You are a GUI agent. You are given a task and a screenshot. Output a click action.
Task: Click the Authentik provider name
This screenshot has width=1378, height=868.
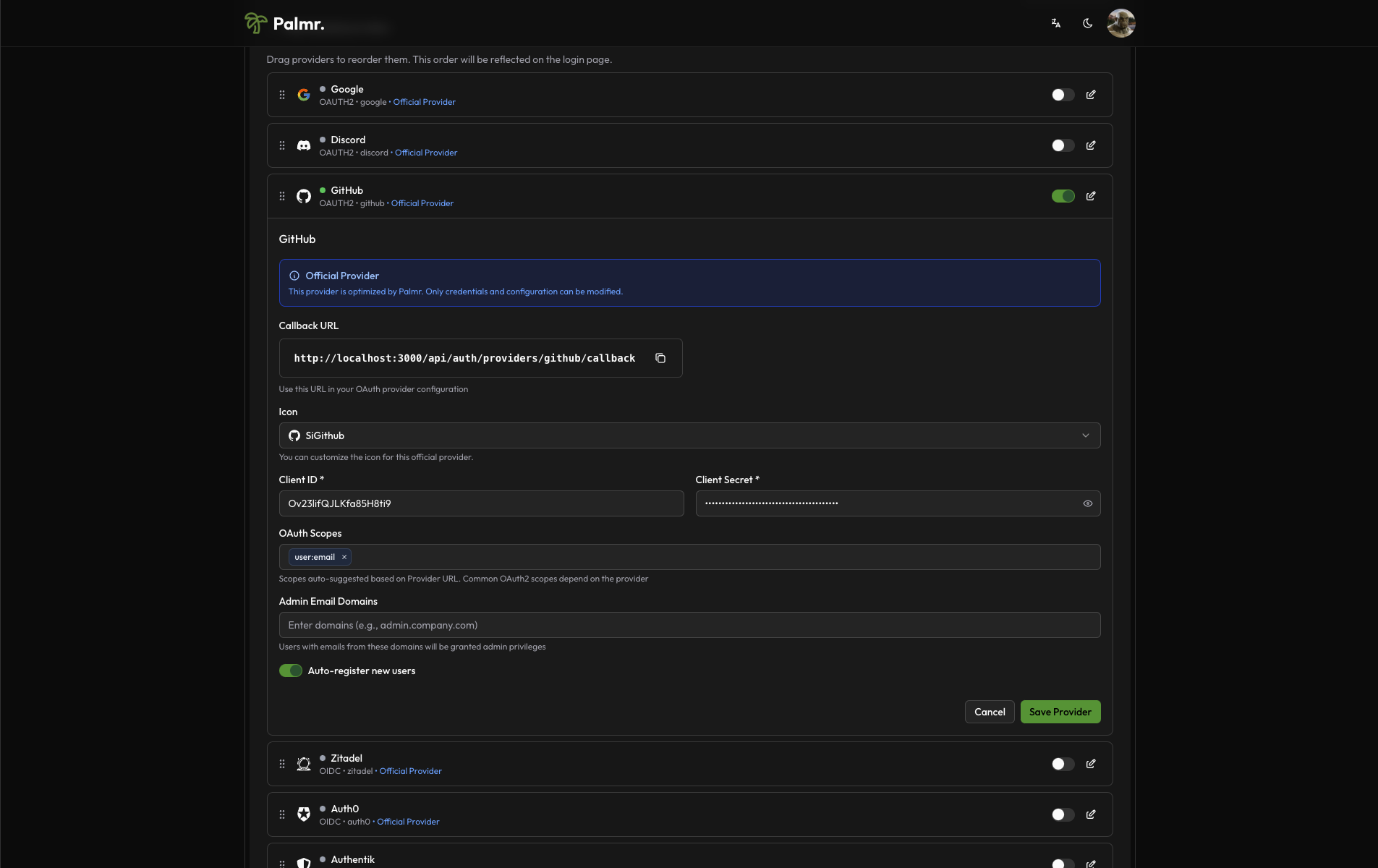click(352, 859)
